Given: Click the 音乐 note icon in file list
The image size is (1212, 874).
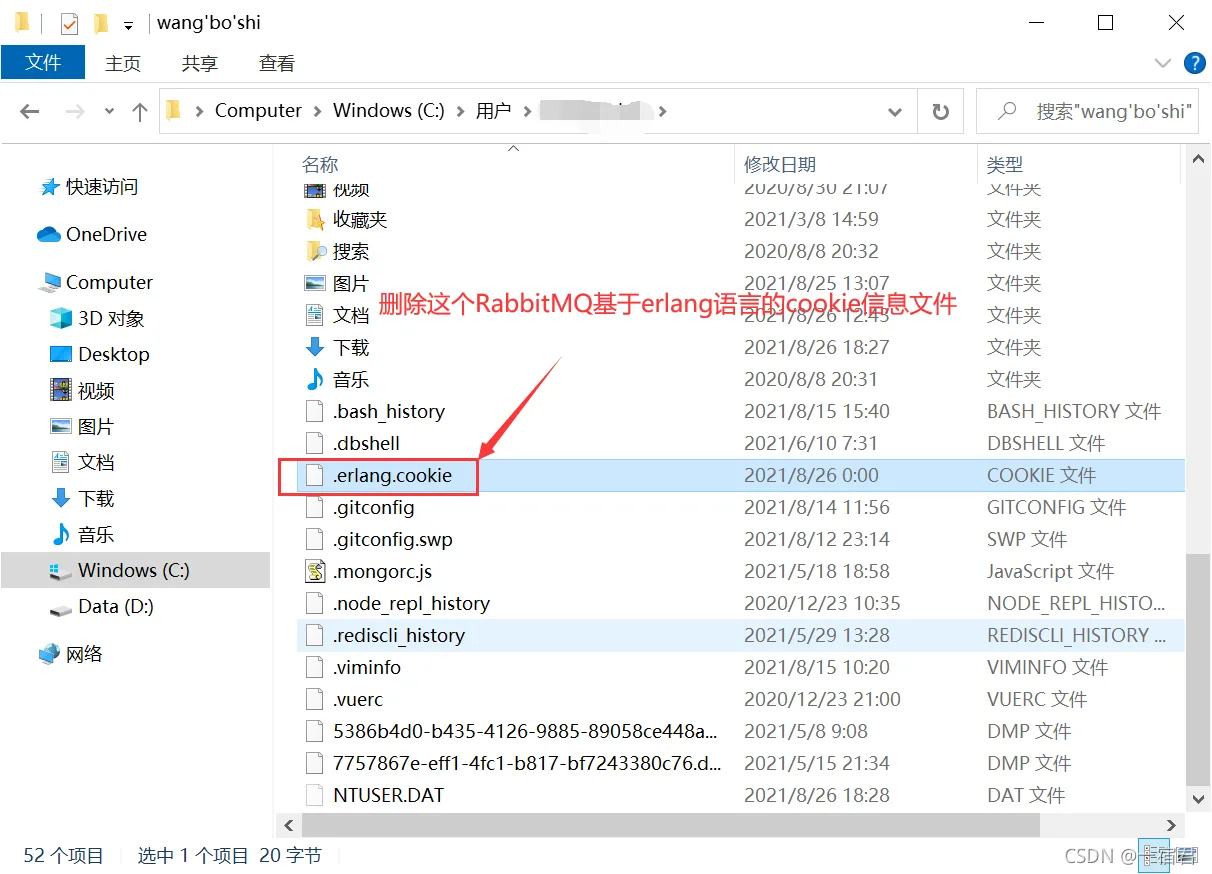Looking at the screenshot, I should pyautogui.click(x=316, y=380).
